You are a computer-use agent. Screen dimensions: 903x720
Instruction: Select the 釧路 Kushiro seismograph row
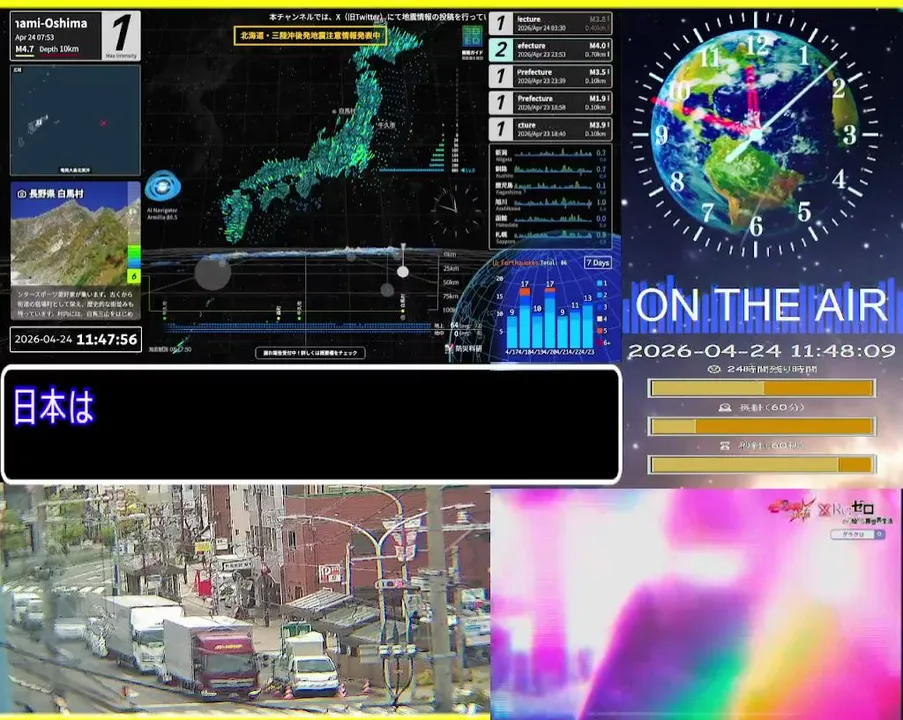[x=550, y=171]
